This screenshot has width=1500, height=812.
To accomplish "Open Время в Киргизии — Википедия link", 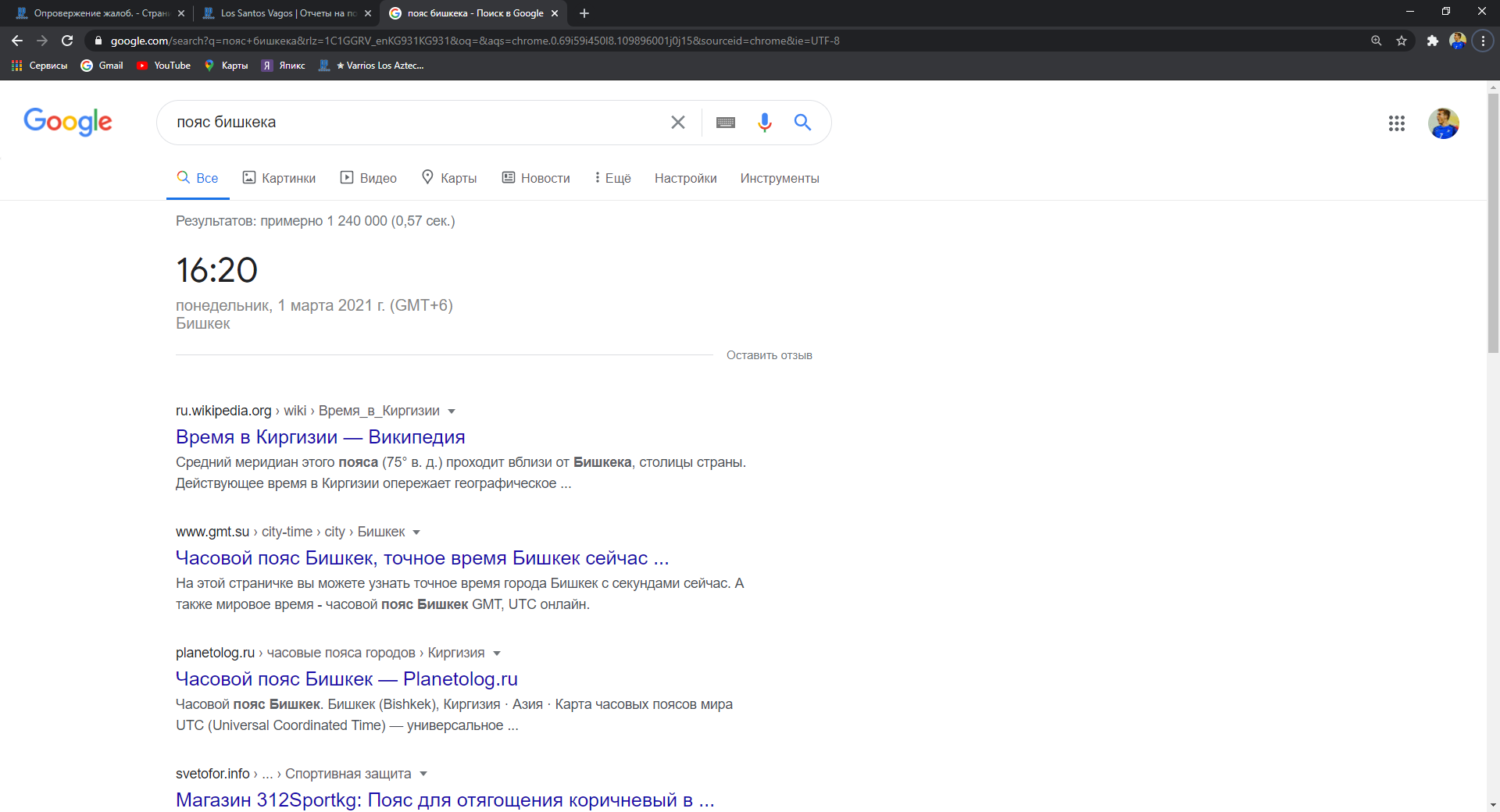I will pos(320,437).
